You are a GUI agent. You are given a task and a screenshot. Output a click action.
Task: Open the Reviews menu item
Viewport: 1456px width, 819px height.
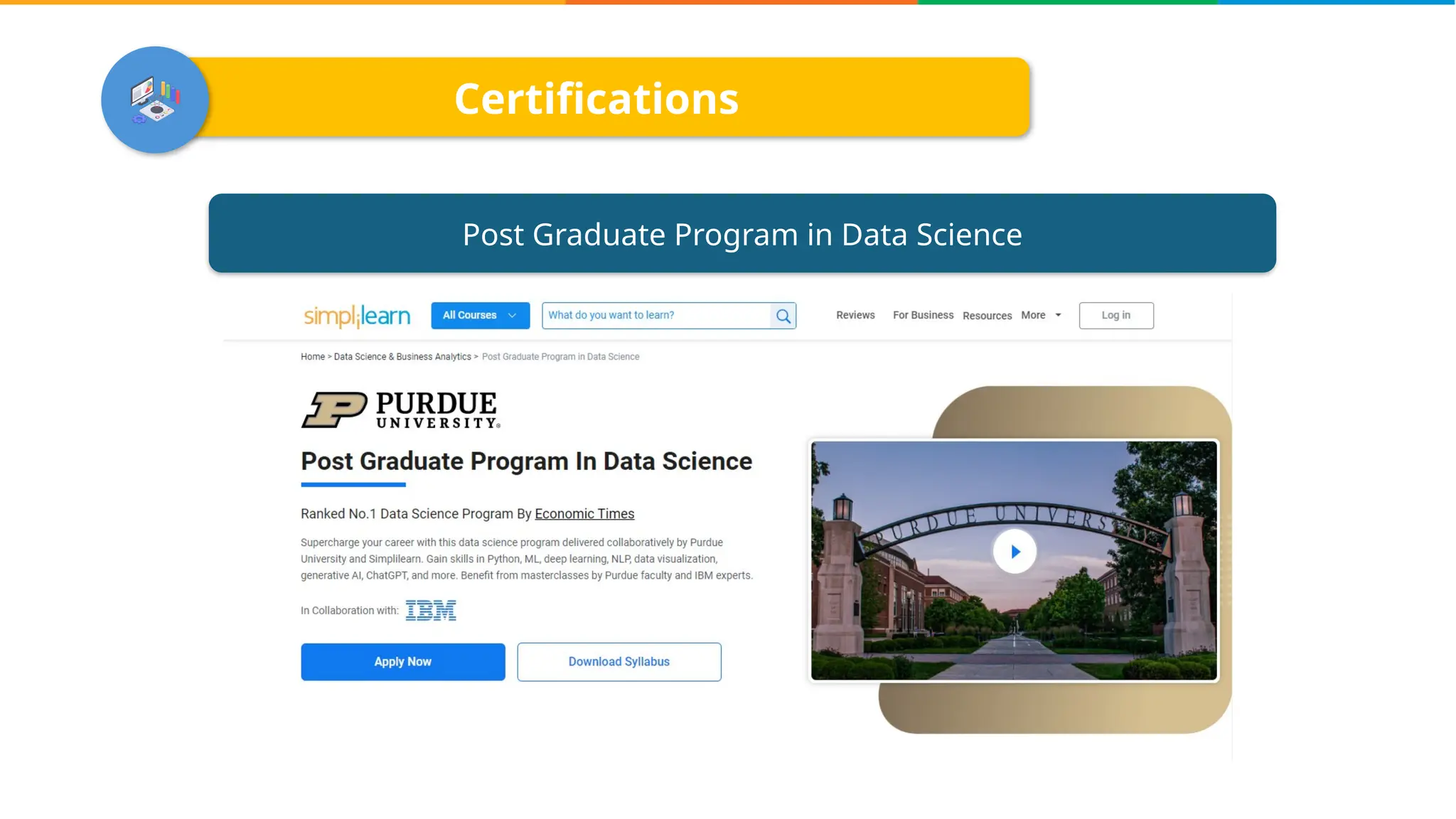click(855, 315)
